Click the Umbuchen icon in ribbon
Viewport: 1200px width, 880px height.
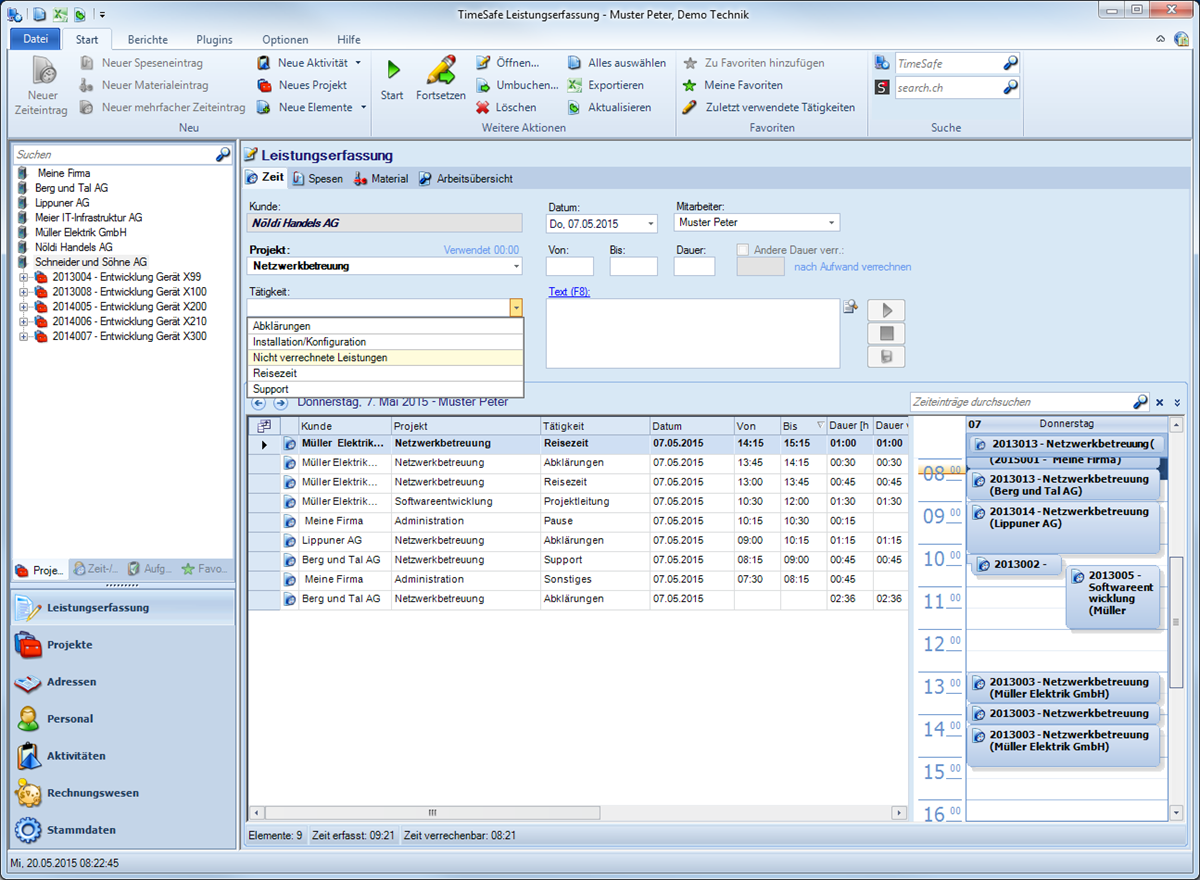pyautogui.click(x=483, y=85)
